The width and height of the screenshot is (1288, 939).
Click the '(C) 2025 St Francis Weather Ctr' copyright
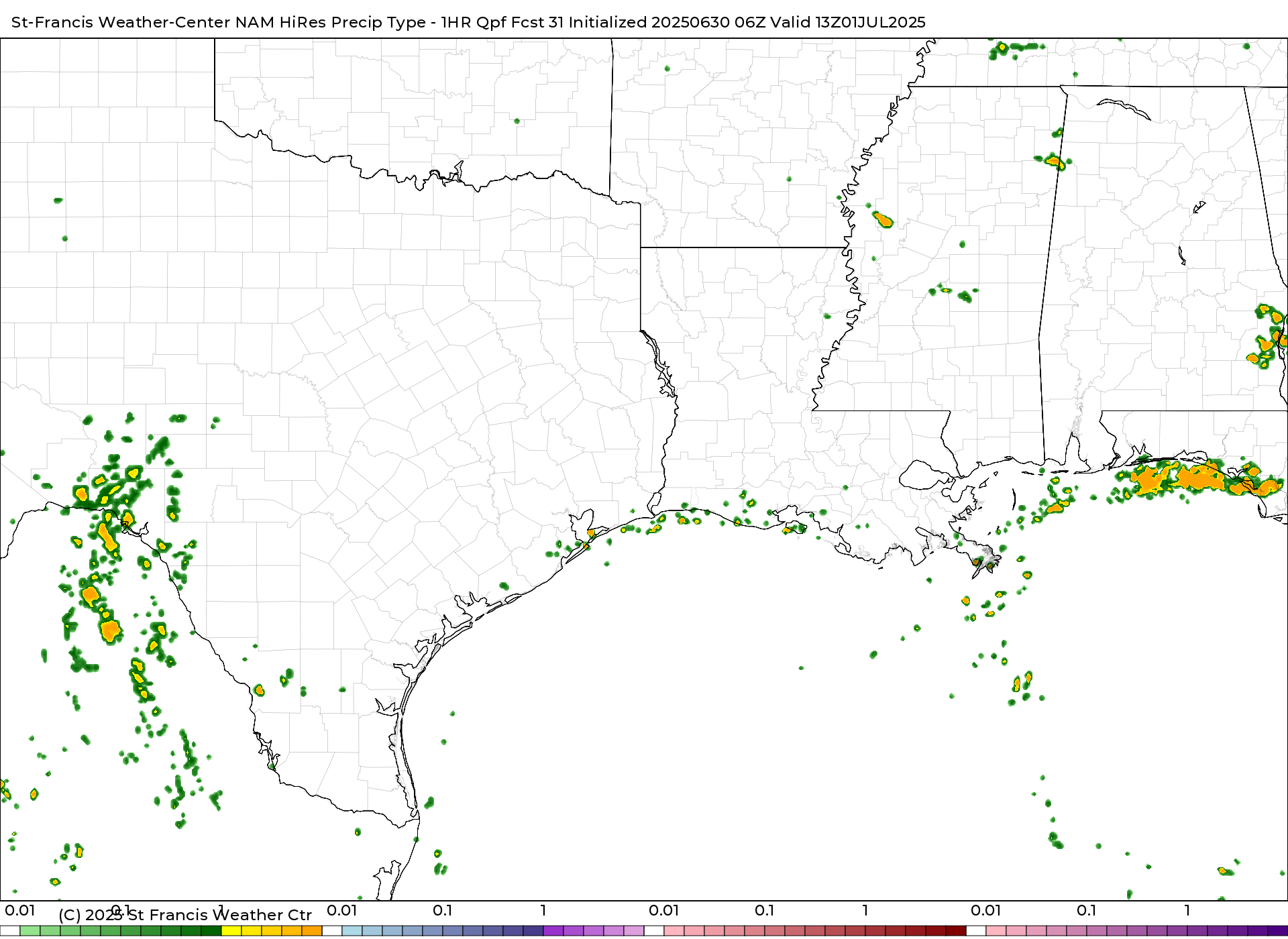point(185,915)
